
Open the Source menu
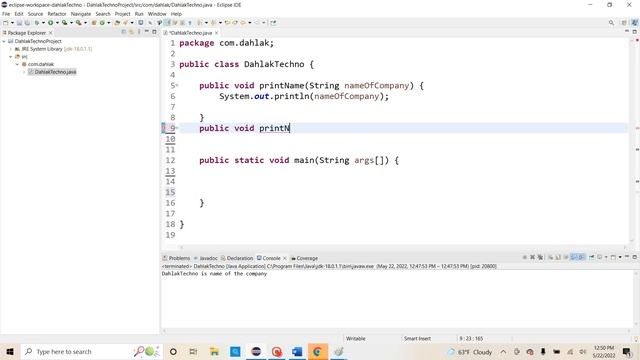click(35, 14)
